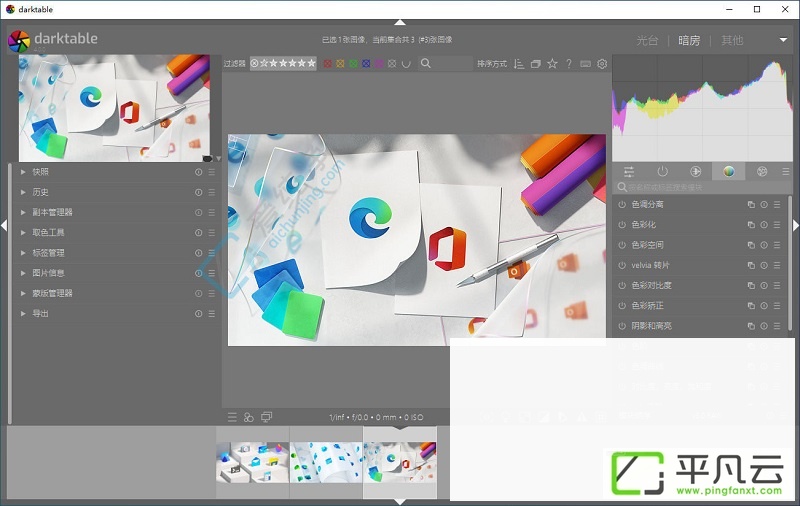Open presets menu for 历史 panel
The width and height of the screenshot is (800, 506).
coord(211,192)
